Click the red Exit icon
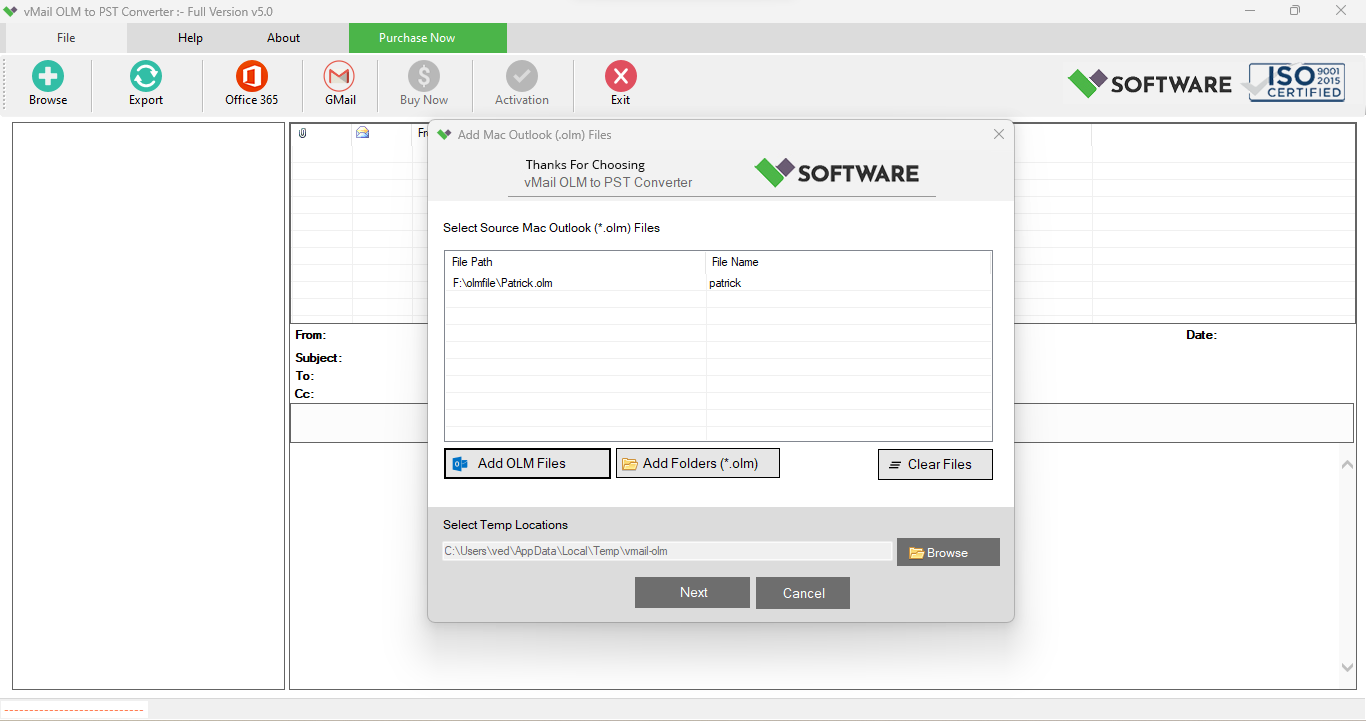 pos(621,77)
